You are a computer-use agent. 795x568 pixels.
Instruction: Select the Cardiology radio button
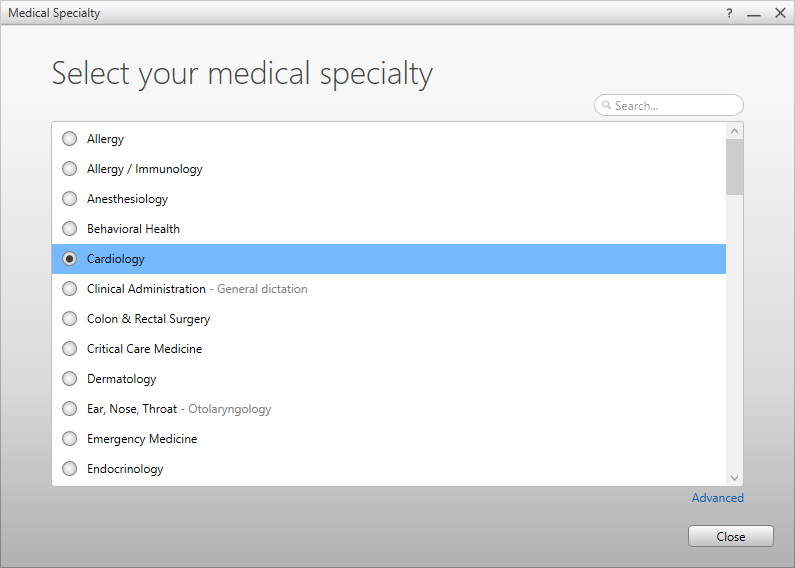pos(69,259)
